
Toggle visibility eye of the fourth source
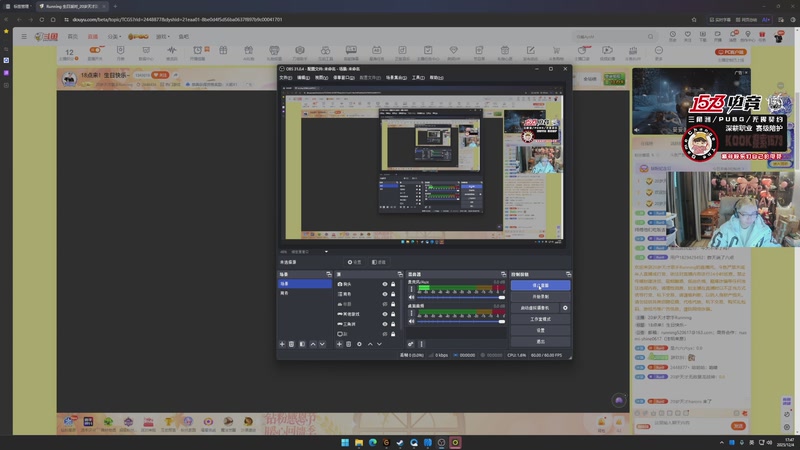(384, 314)
